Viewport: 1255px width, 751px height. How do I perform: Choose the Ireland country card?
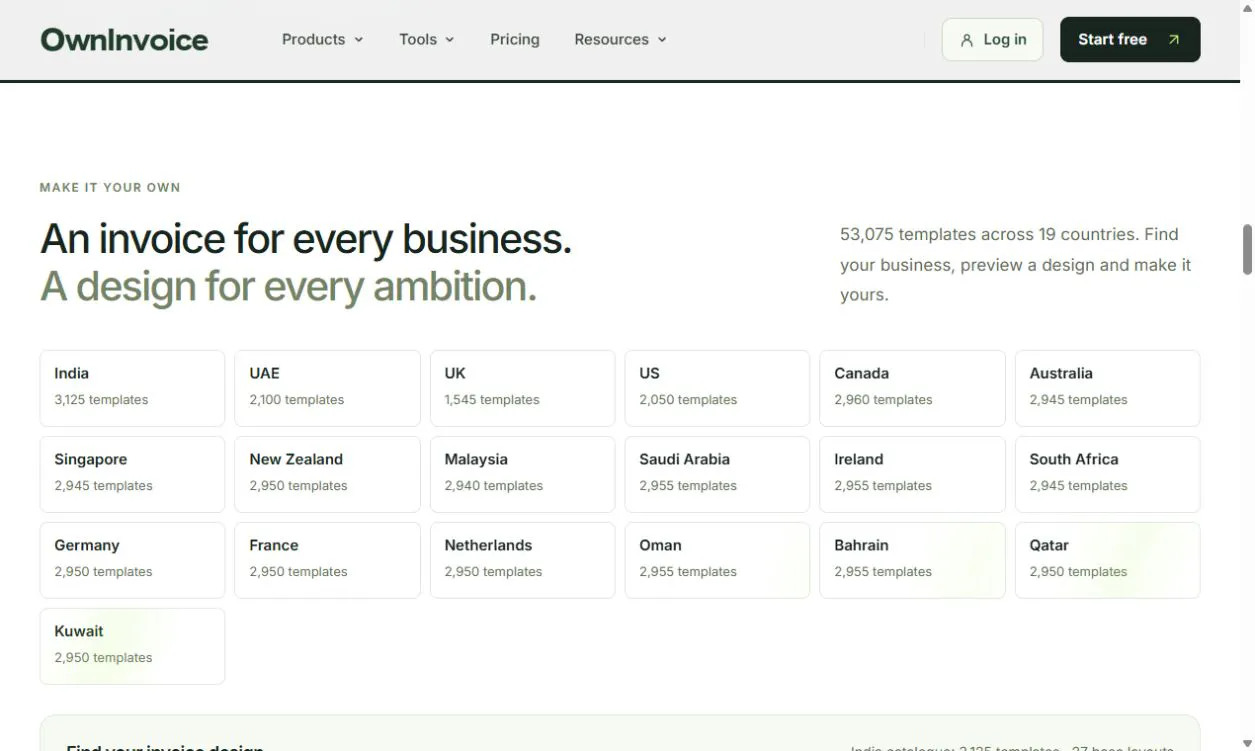913,474
